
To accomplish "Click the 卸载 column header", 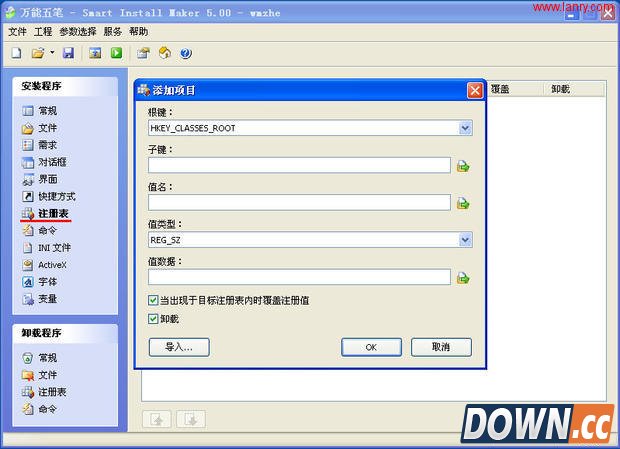I will pos(574,89).
